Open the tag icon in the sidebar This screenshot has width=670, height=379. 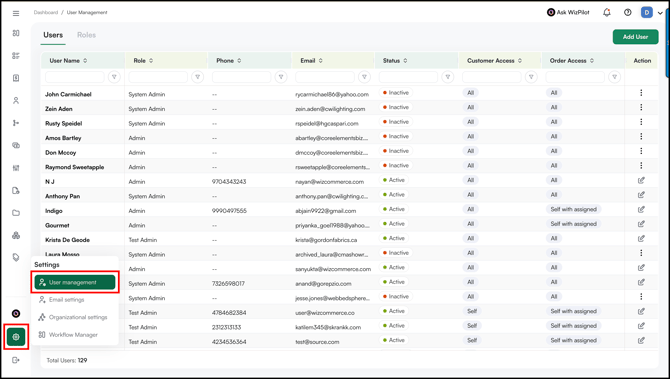tap(16, 257)
